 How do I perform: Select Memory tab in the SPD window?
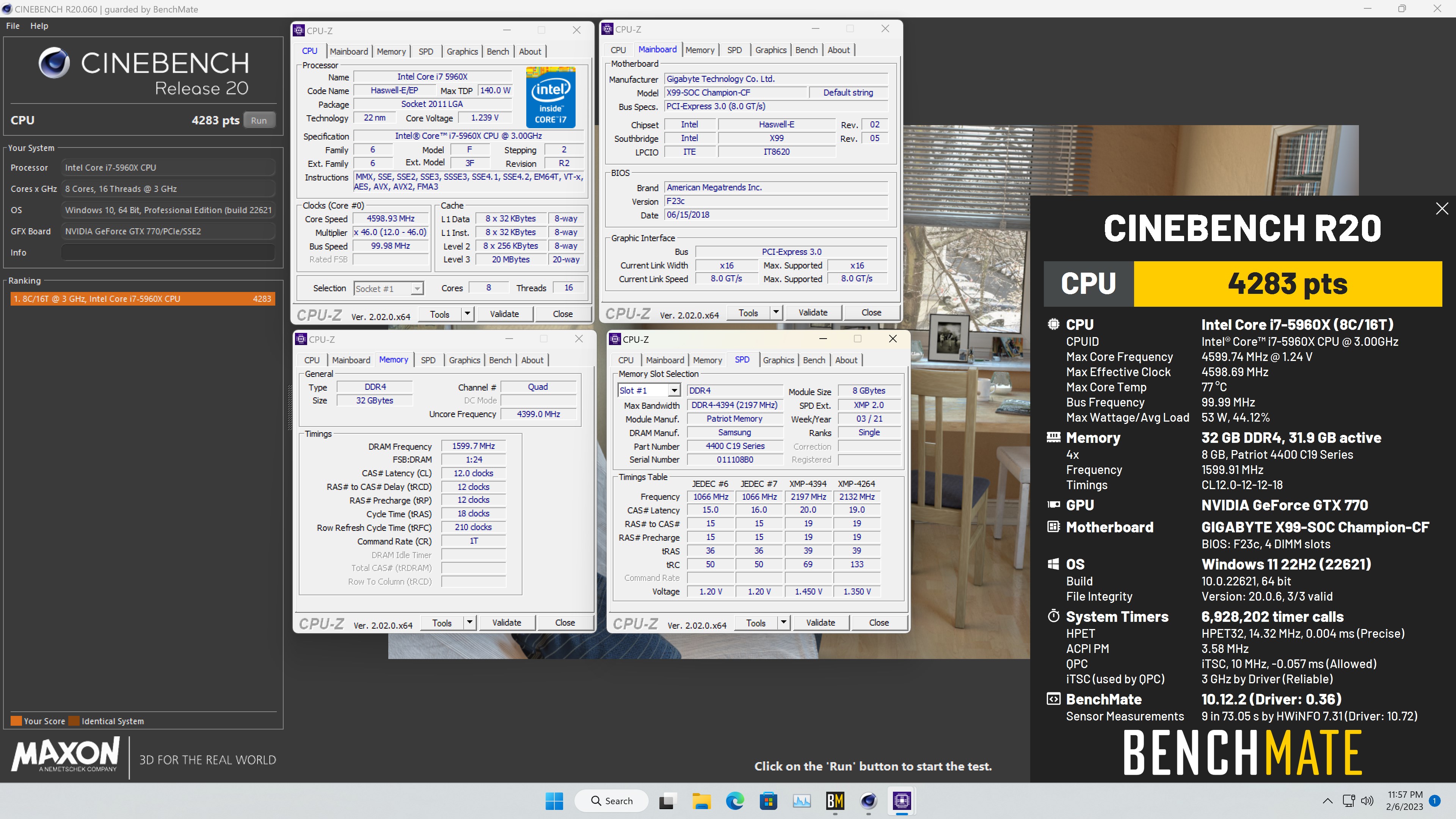click(707, 360)
